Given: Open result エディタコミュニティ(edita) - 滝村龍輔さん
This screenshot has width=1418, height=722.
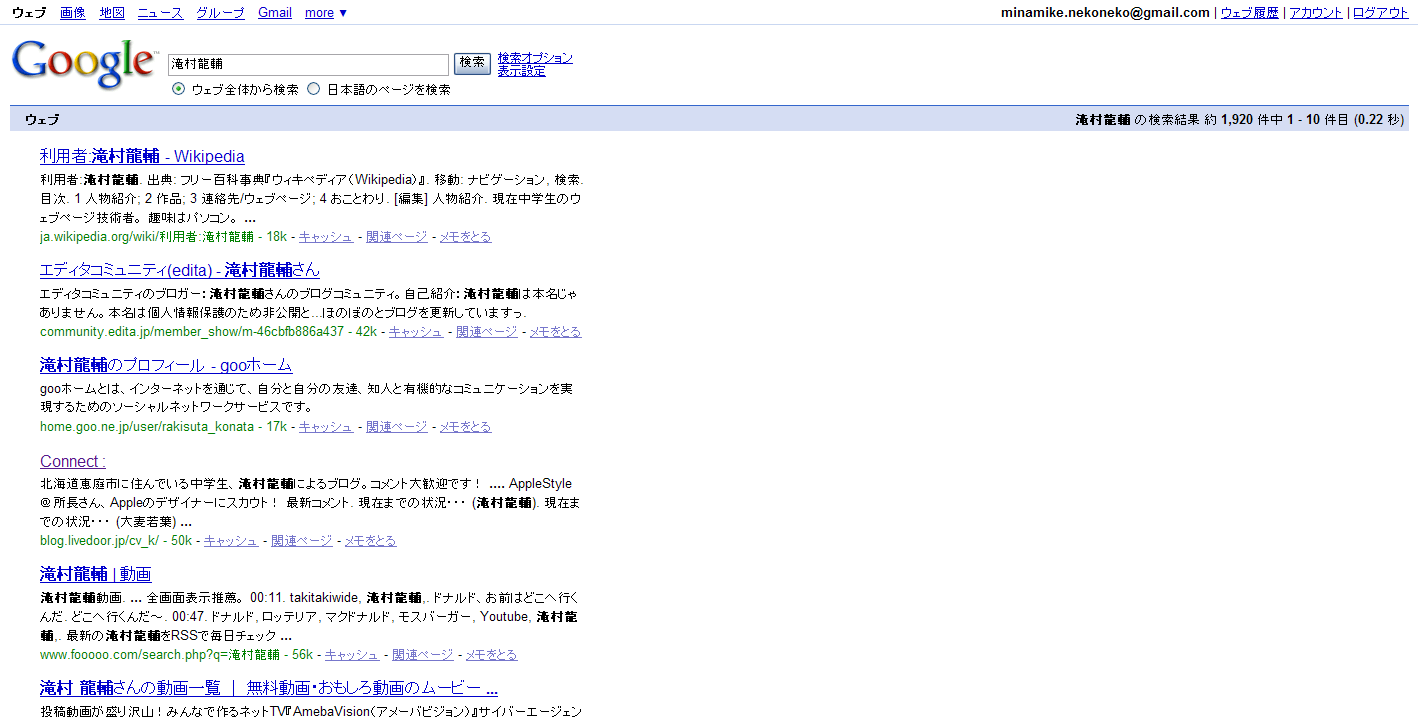Looking at the screenshot, I should tap(180, 270).
